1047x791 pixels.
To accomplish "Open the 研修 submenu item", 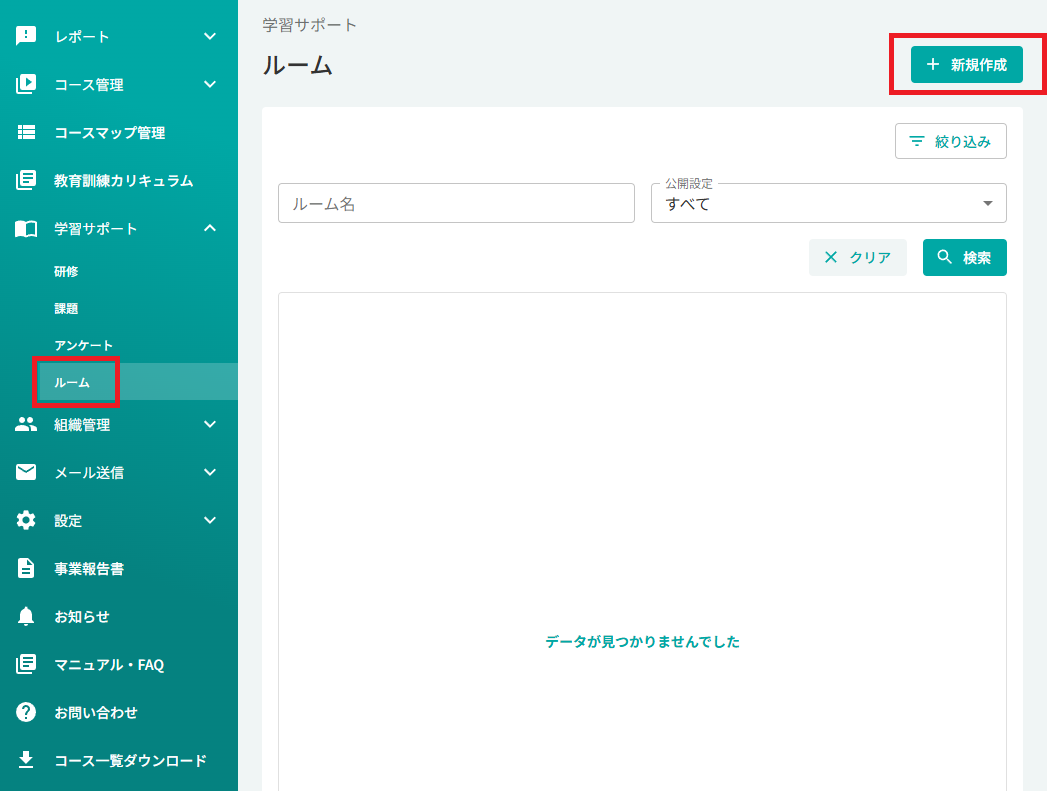I will [66, 271].
